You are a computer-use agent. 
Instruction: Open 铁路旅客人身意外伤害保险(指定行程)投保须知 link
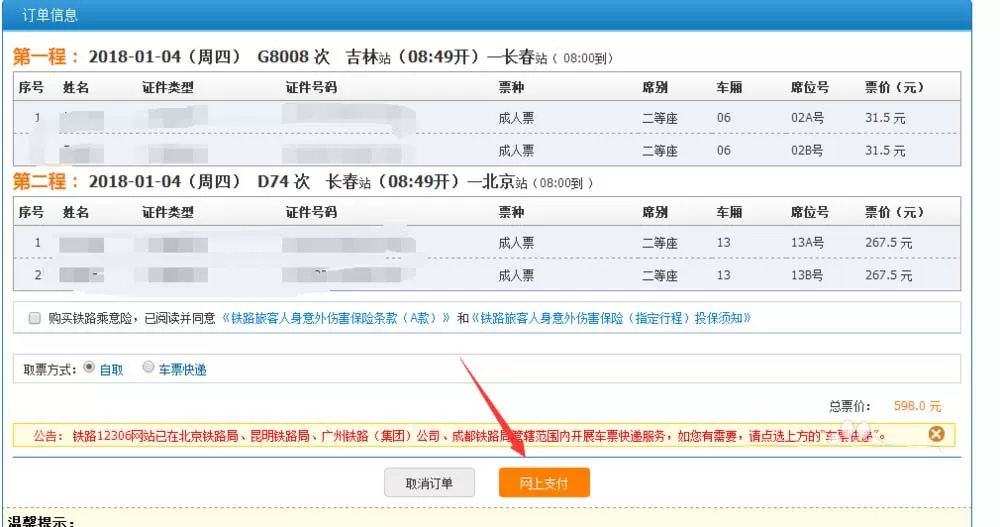click(611, 318)
